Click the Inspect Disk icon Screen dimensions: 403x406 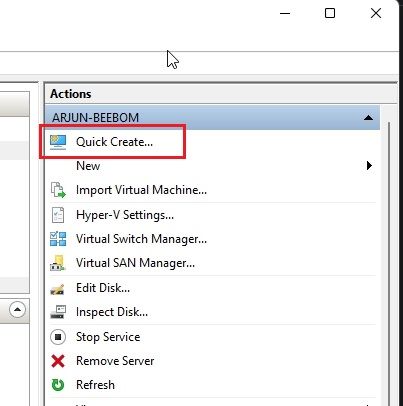58,312
